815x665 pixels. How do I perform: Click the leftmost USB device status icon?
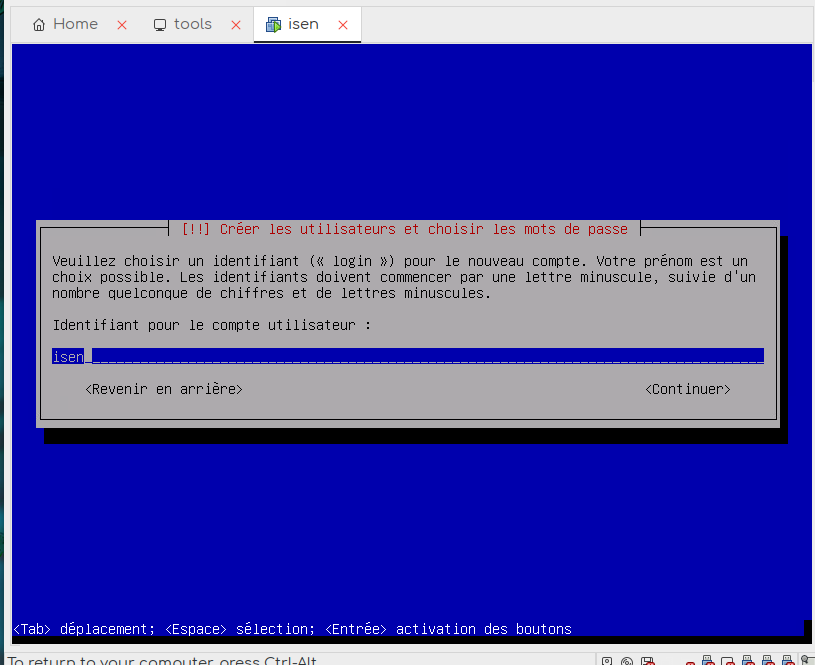(708, 661)
